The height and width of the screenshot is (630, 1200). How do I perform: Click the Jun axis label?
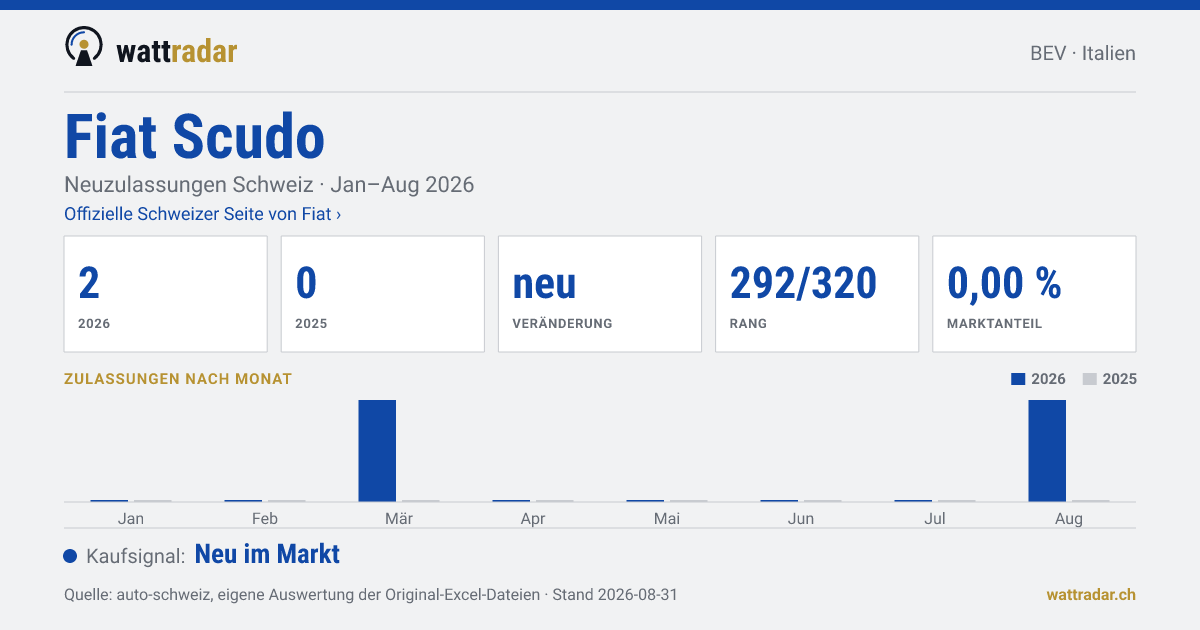point(801,518)
